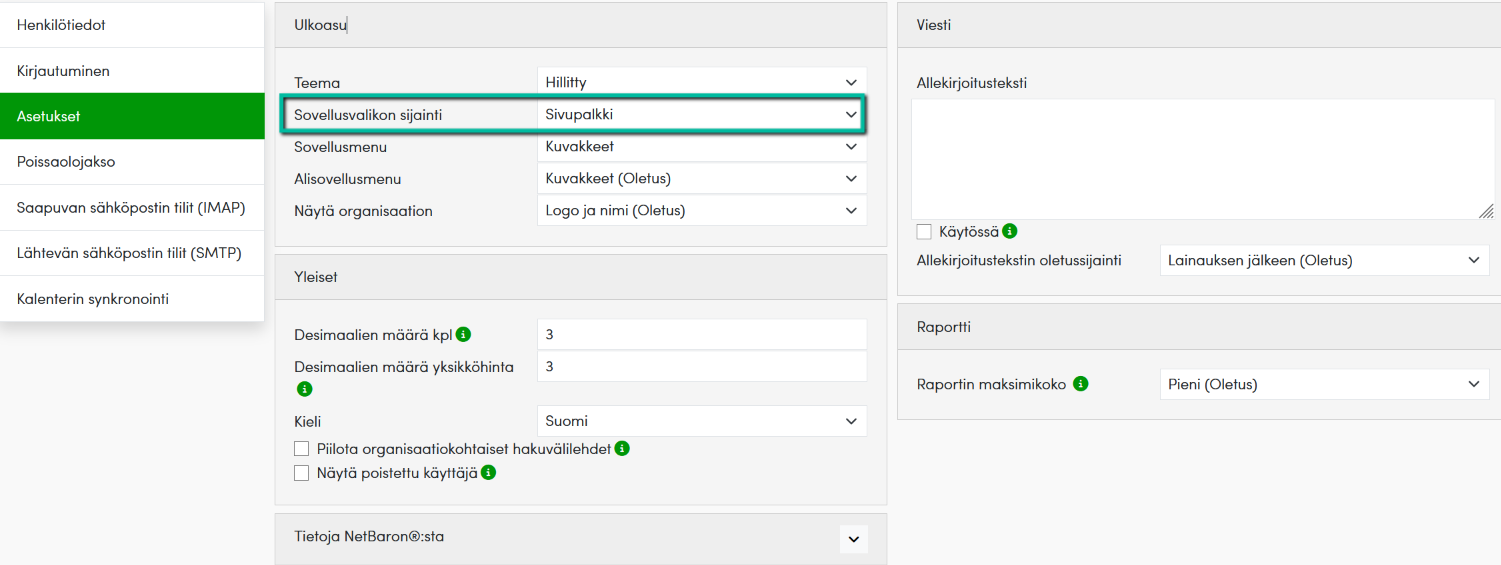The image size is (1501, 565).
Task: Click info icon next to Näytä poistettu käyttäjä
Action: point(489,473)
